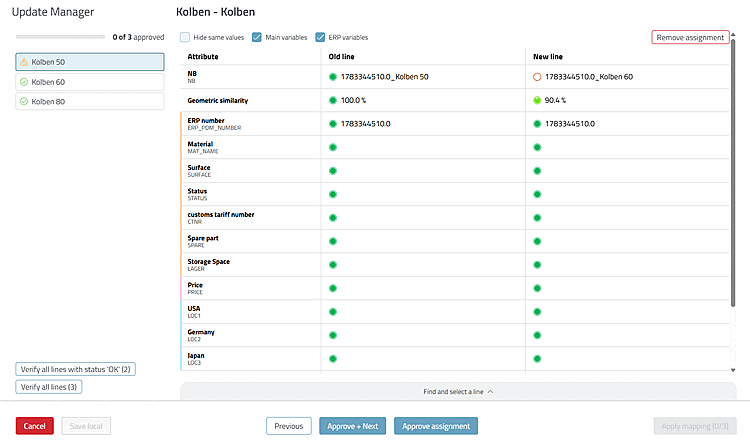Click red hollow circle in NB new line
750x441 pixels.
[x=537, y=77]
